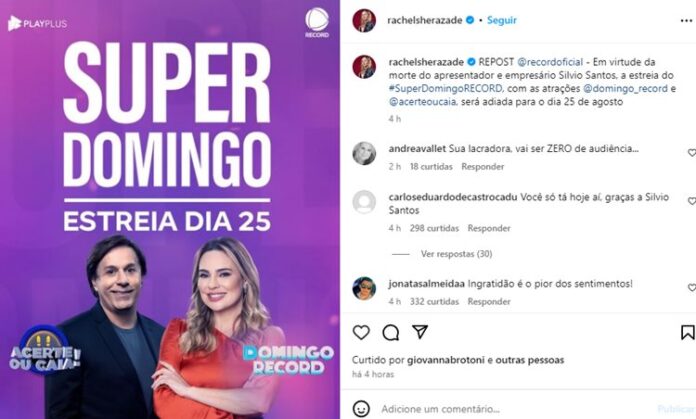The image size is (696, 419).
Task: Like andreavallet's comment heart
Action: [692, 153]
